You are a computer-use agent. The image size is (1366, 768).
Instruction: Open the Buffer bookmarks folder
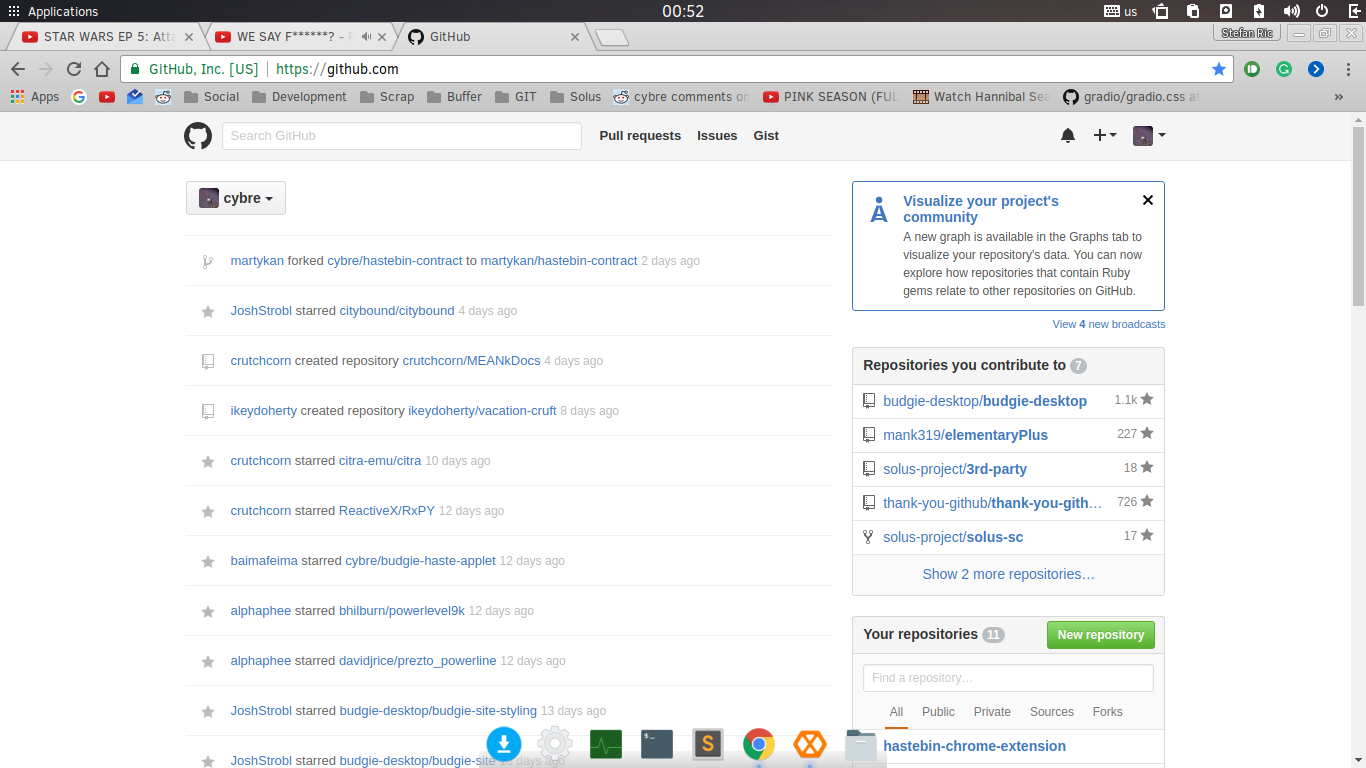(x=454, y=97)
